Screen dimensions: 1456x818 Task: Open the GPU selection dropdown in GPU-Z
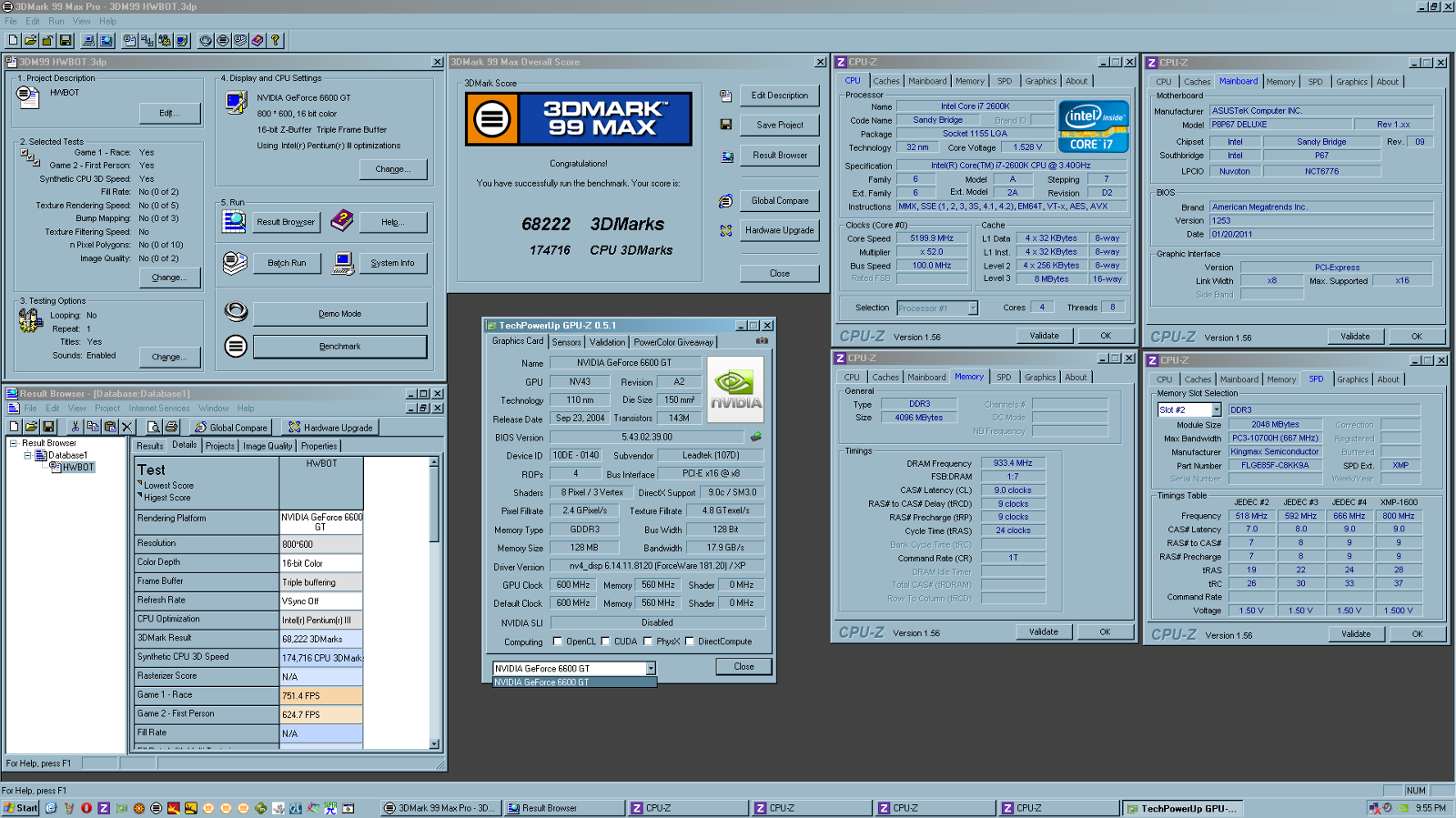pos(651,669)
